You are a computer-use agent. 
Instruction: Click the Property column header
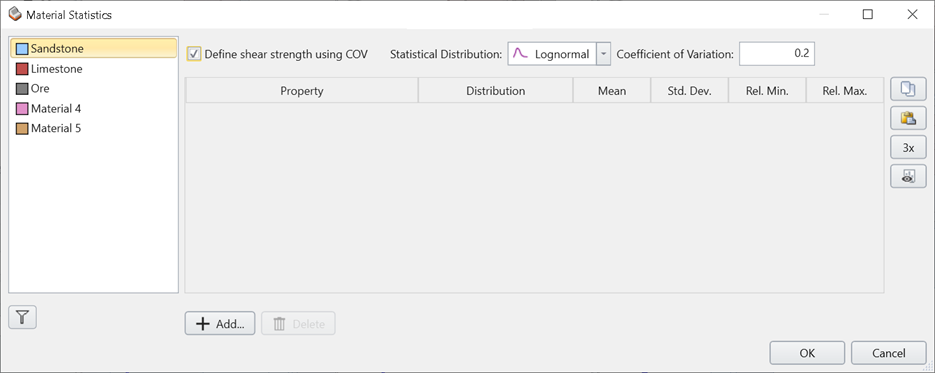coord(302,91)
